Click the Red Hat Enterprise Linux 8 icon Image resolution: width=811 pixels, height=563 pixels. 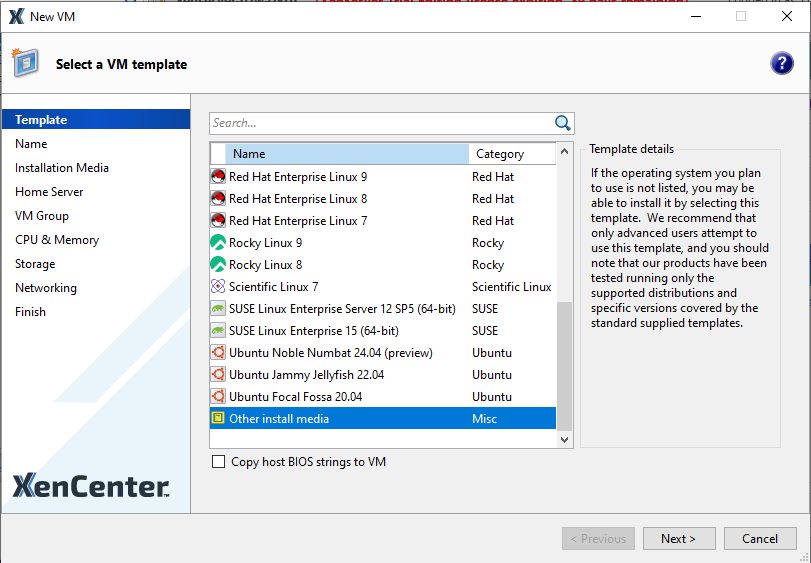[x=218, y=199]
